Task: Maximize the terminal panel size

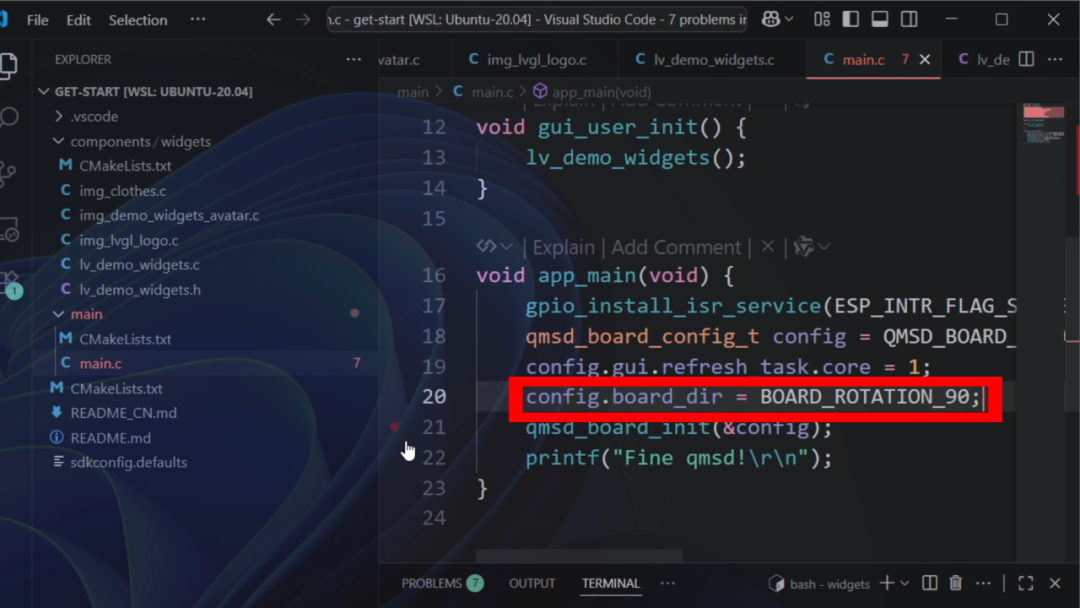Action: (x=1026, y=583)
